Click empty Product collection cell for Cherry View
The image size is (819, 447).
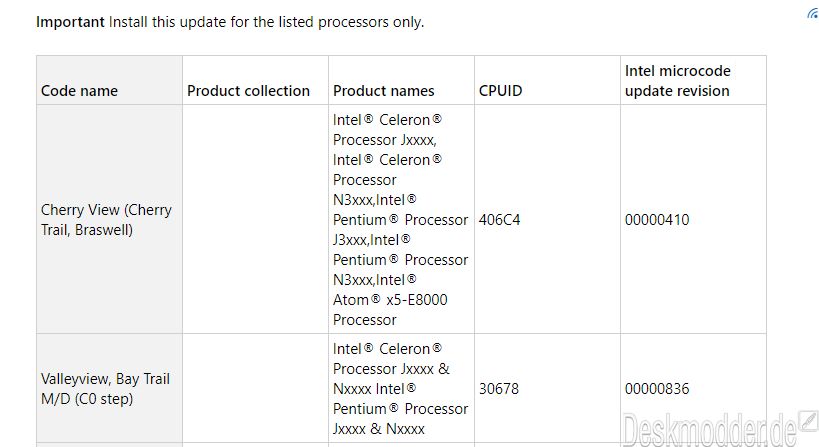click(255, 219)
